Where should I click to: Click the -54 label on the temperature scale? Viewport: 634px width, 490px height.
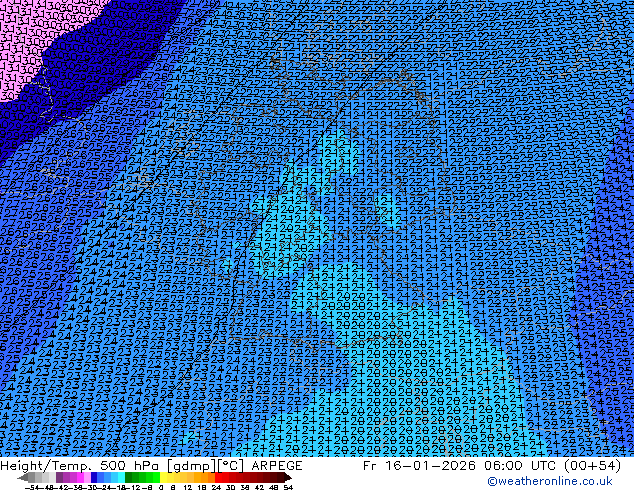(32, 487)
